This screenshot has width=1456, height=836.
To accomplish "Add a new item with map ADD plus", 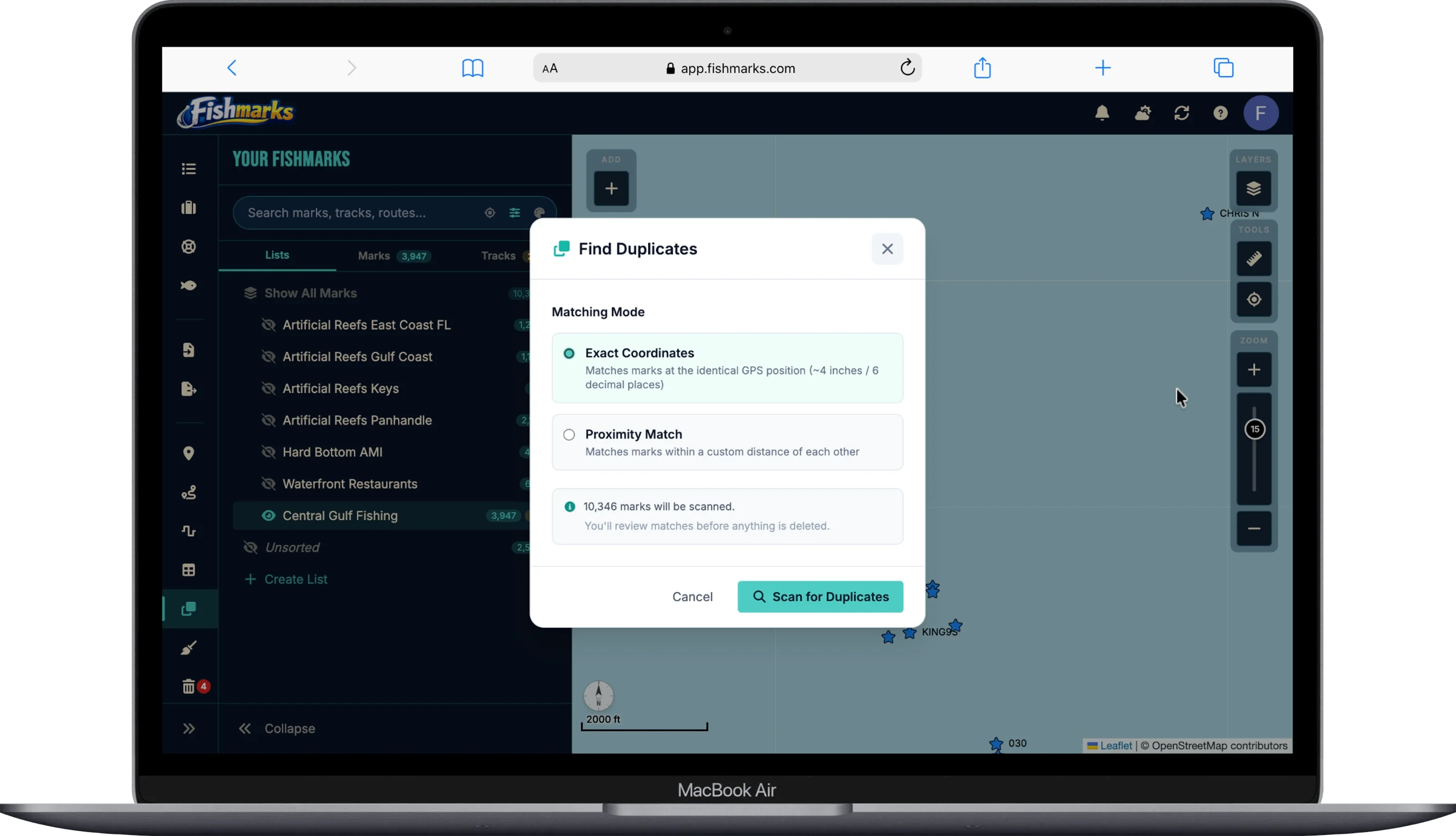I will [611, 188].
